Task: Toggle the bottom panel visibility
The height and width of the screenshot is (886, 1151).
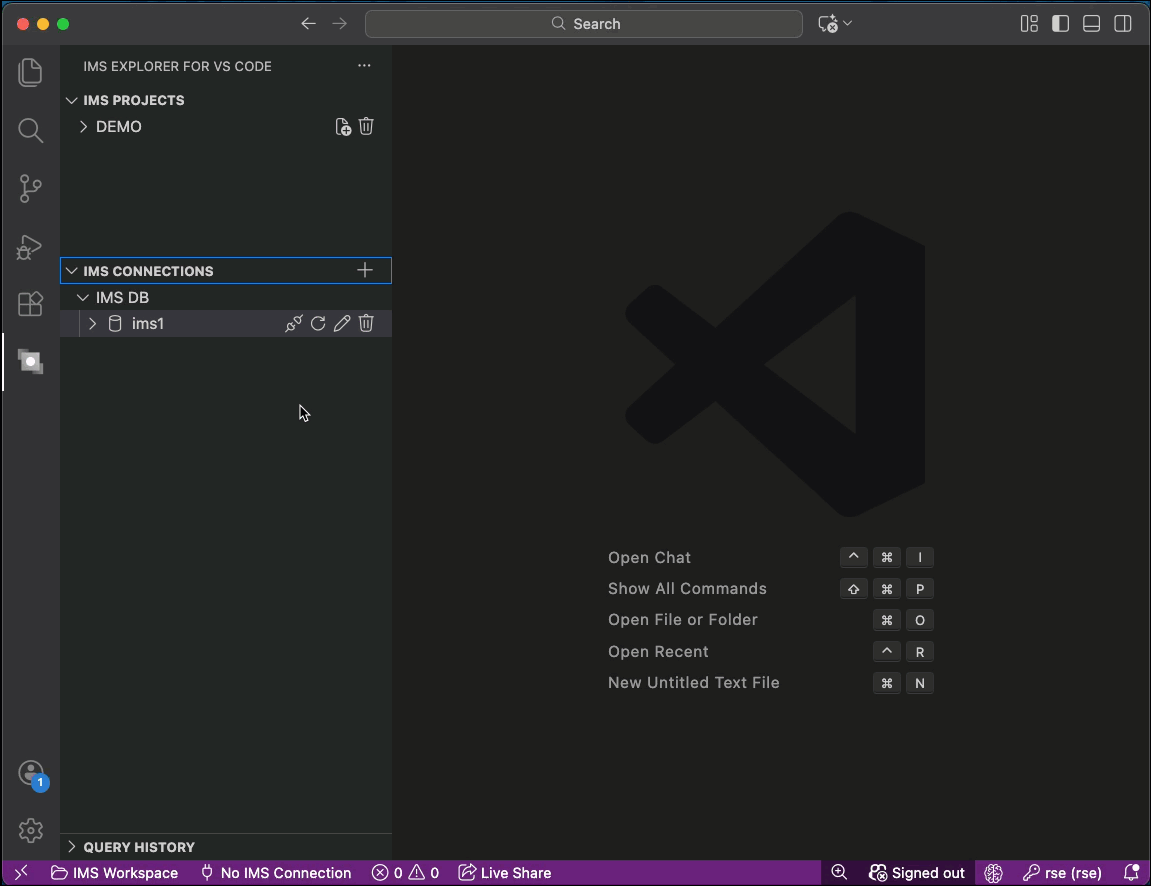Action: tap(1092, 24)
